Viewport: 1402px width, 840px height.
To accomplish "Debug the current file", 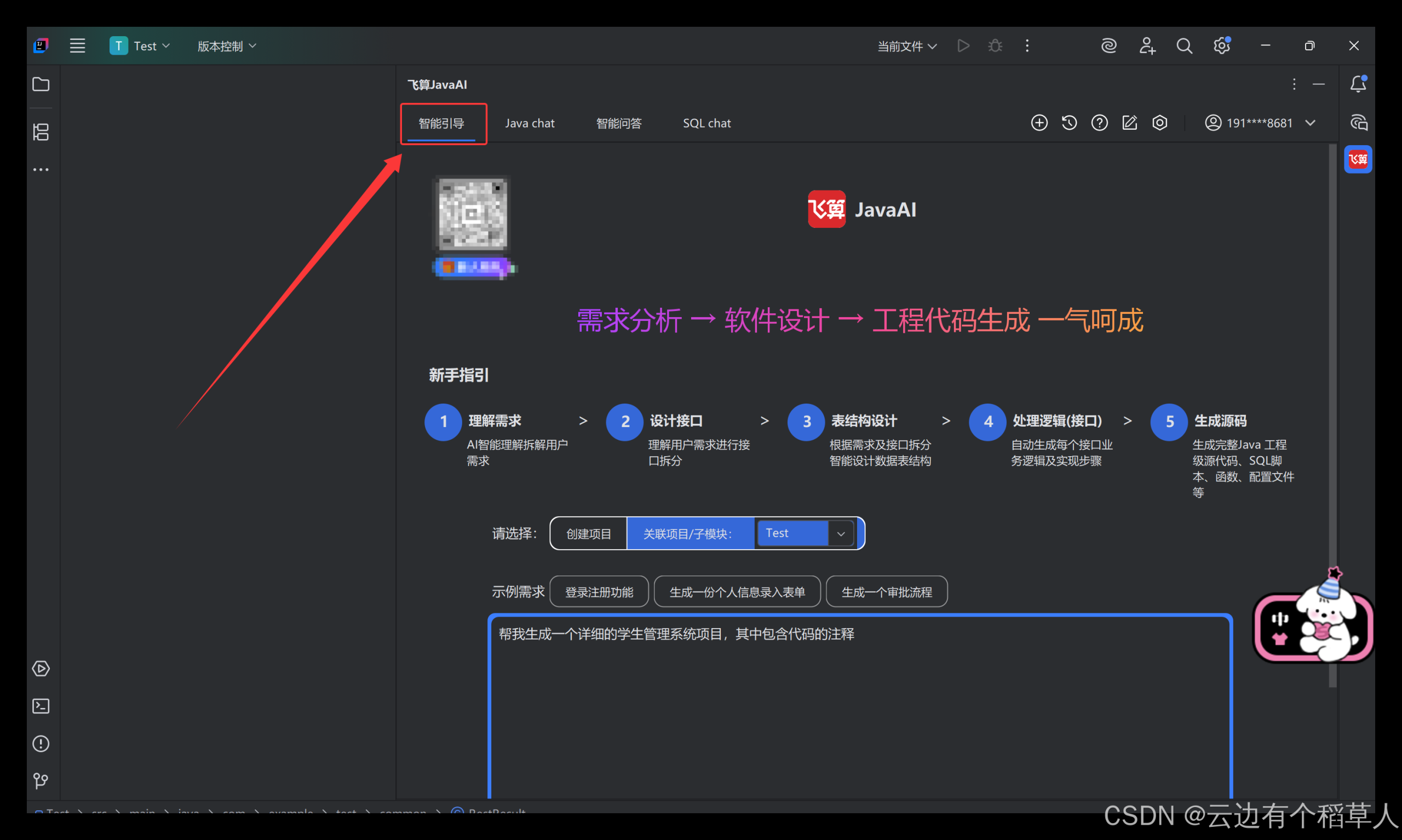I will (995, 46).
